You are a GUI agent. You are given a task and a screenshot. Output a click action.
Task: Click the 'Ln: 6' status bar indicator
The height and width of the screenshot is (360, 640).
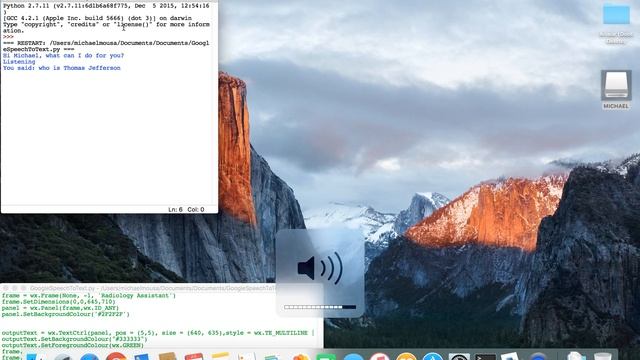(x=175, y=209)
